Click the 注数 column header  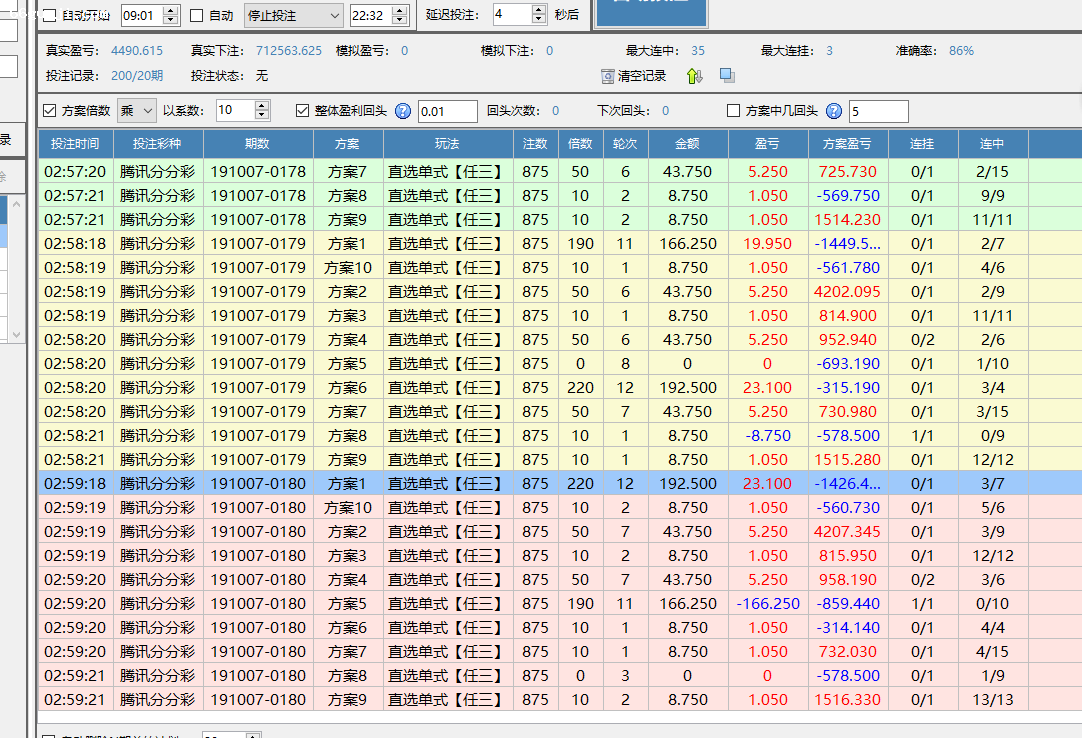pos(535,144)
